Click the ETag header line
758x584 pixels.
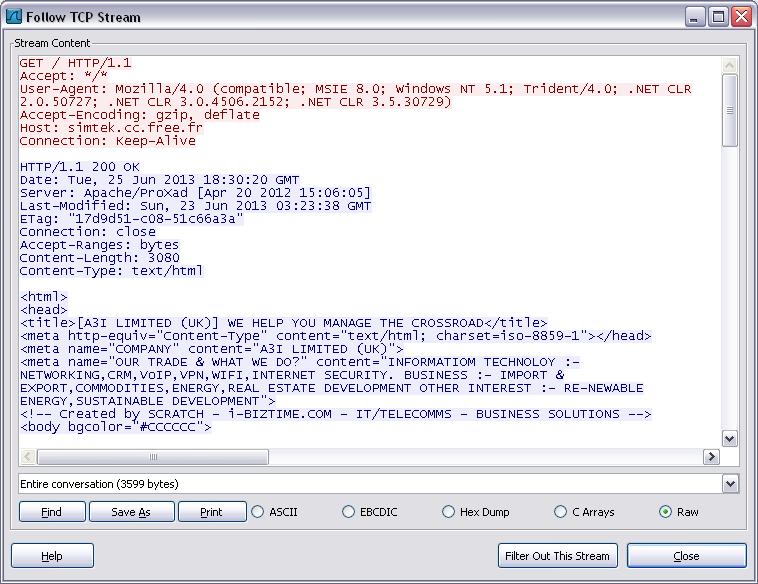(131, 219)
